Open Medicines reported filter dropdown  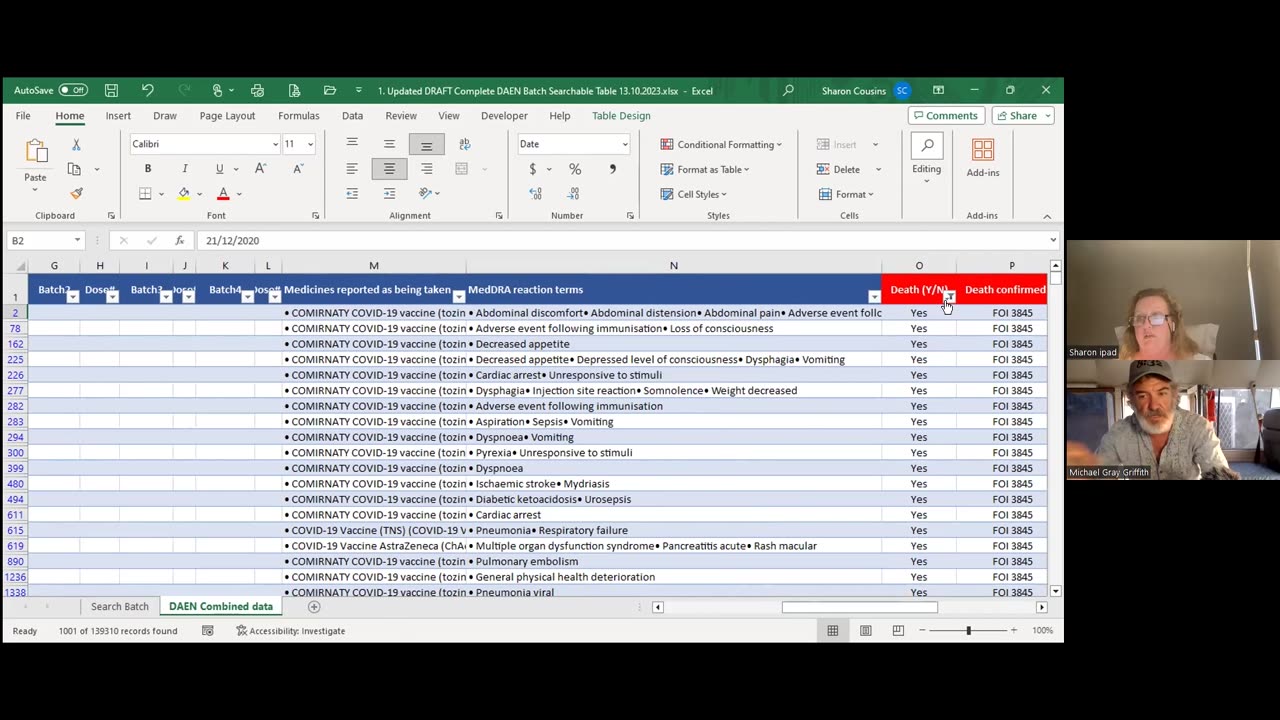pyautogui.click(x=459, y=296)
